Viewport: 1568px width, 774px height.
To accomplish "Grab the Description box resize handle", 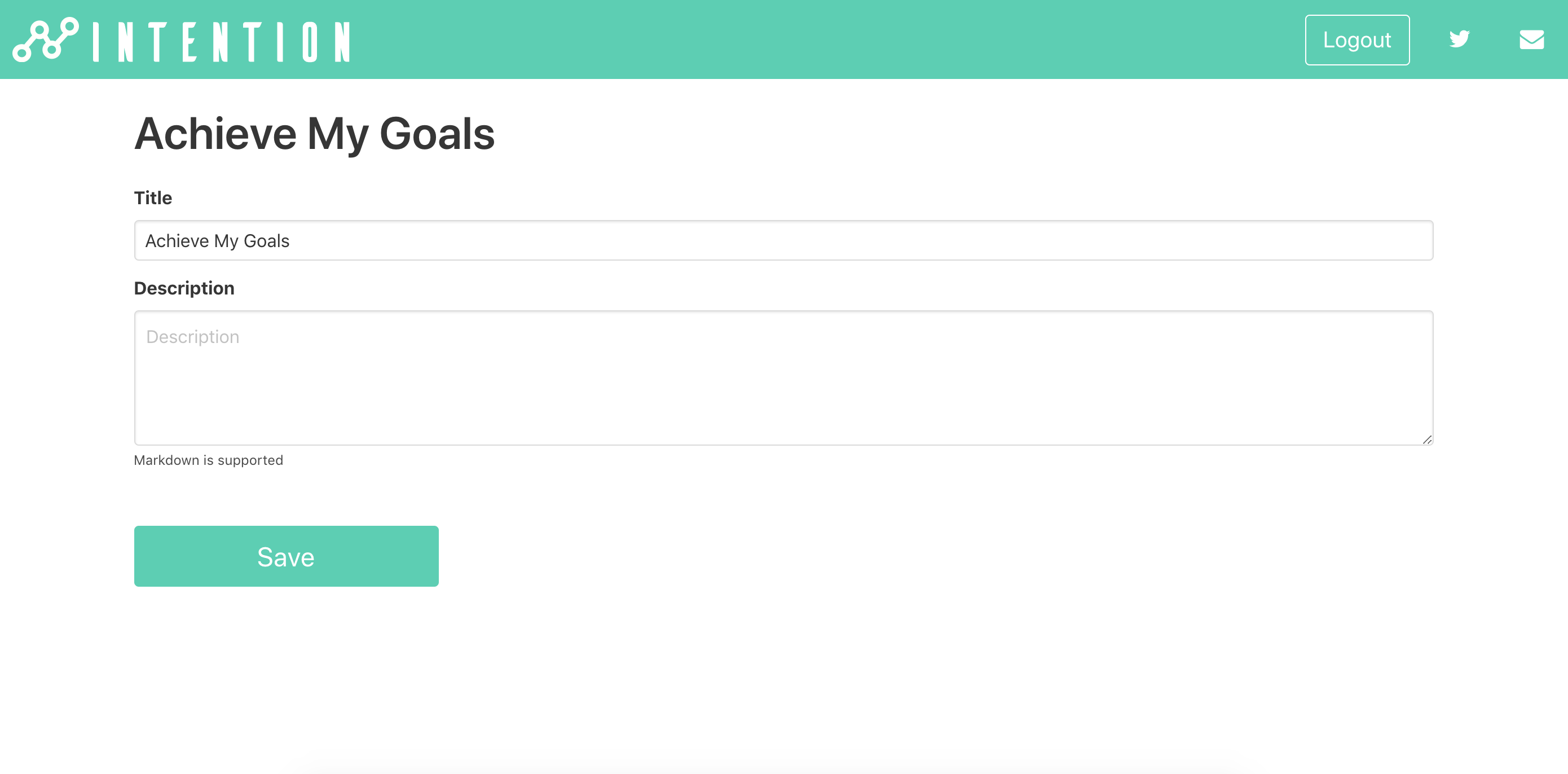I will pos(1427,439).
